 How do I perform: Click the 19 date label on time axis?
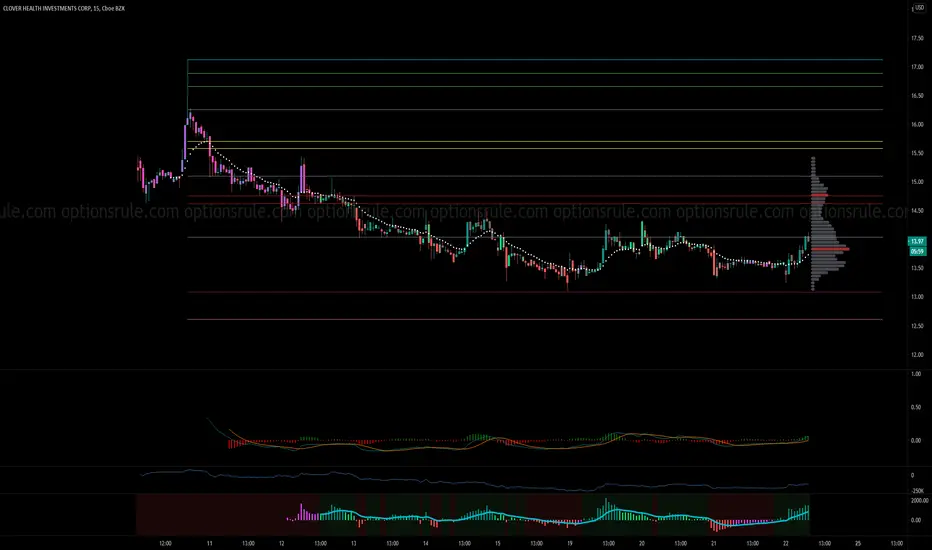pyautogui.click(x=569, y=543)
